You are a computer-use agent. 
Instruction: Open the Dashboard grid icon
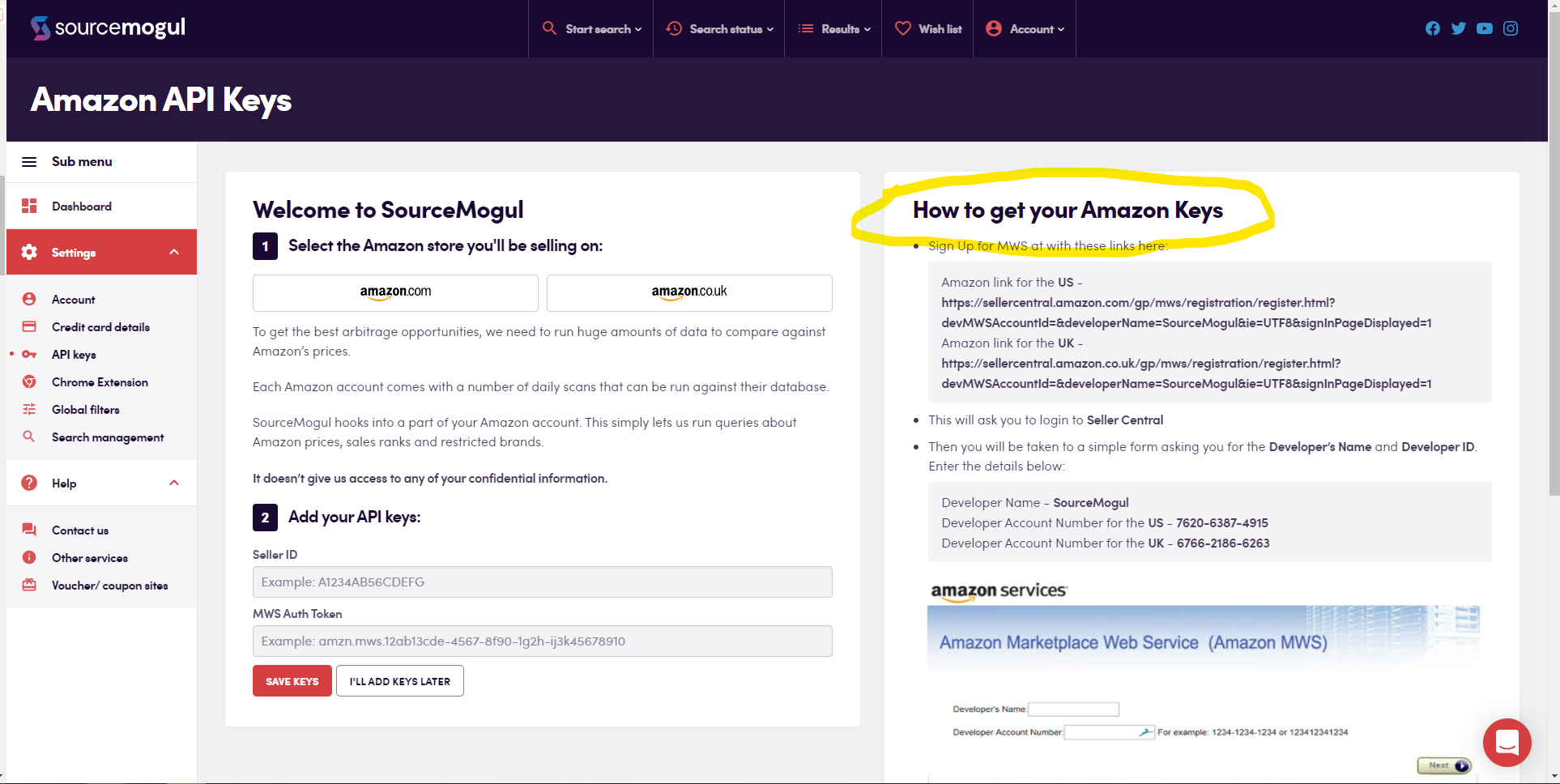click(29, 206)
